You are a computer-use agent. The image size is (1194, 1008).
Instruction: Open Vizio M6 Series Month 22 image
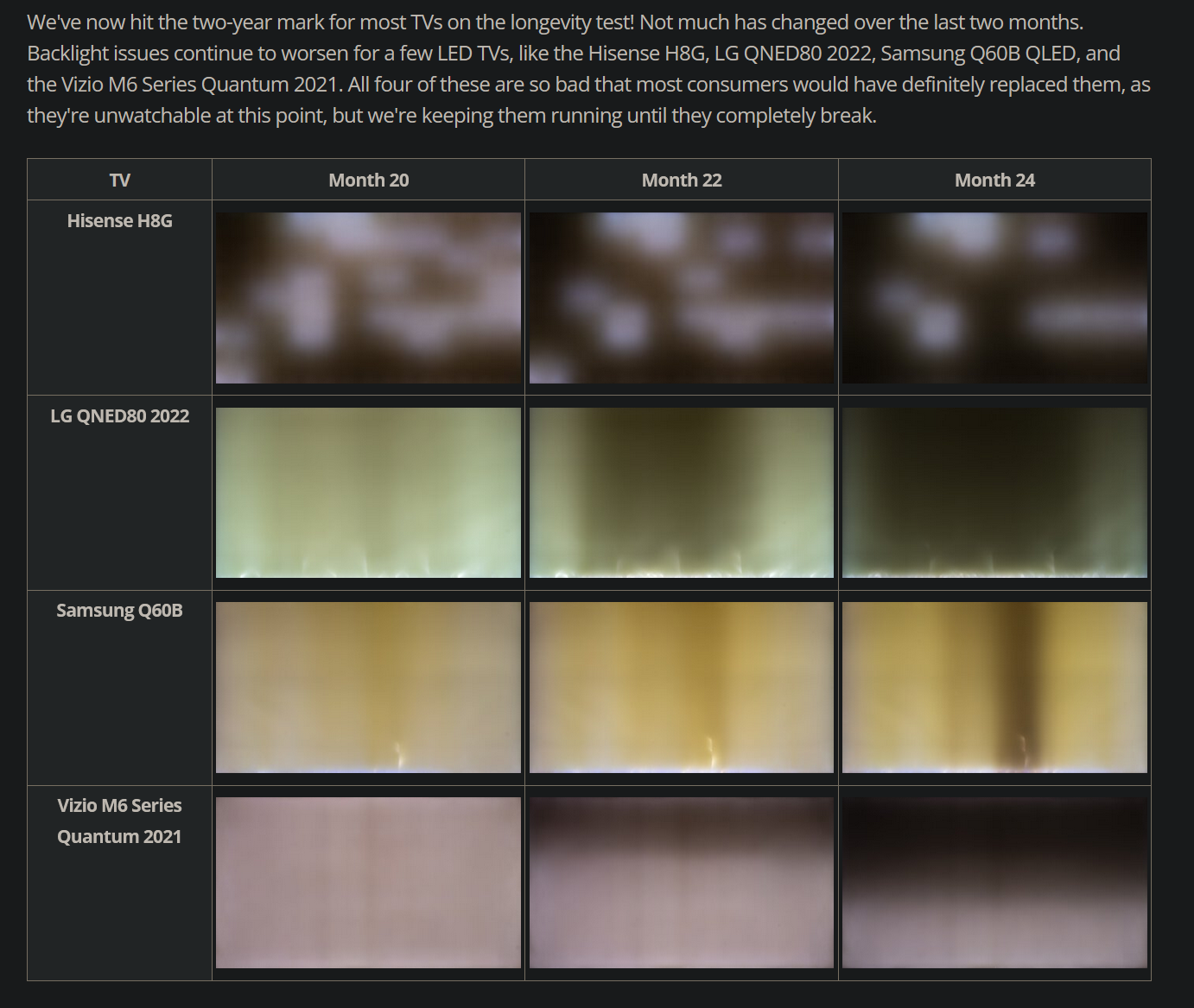point(682,883)
